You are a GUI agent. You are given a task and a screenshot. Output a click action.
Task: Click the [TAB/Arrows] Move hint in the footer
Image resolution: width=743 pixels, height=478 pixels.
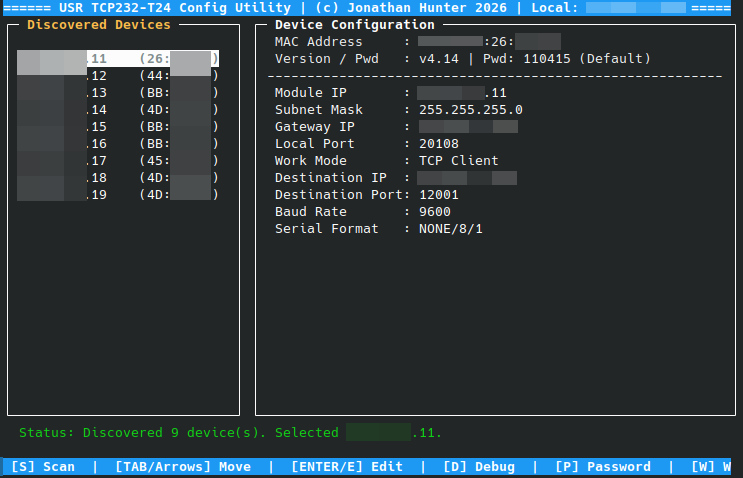tap(183, 467)
